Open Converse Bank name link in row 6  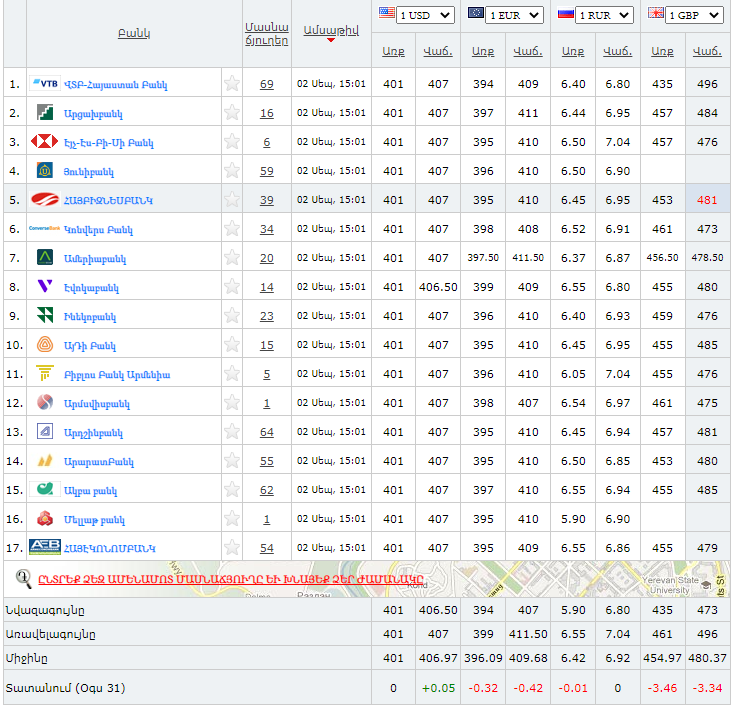click(x=98, y=230)
